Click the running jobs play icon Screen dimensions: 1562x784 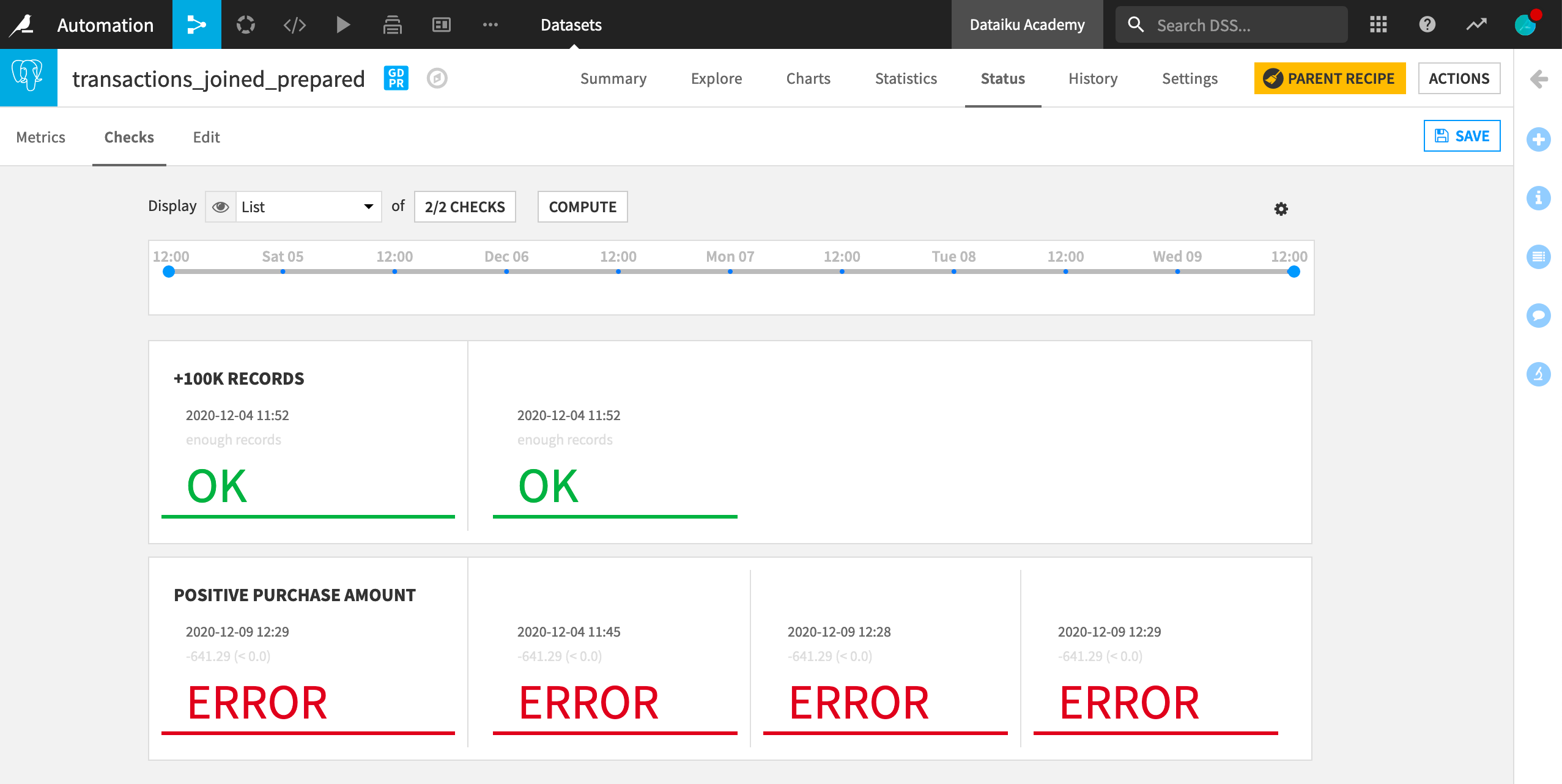[344, 24]
